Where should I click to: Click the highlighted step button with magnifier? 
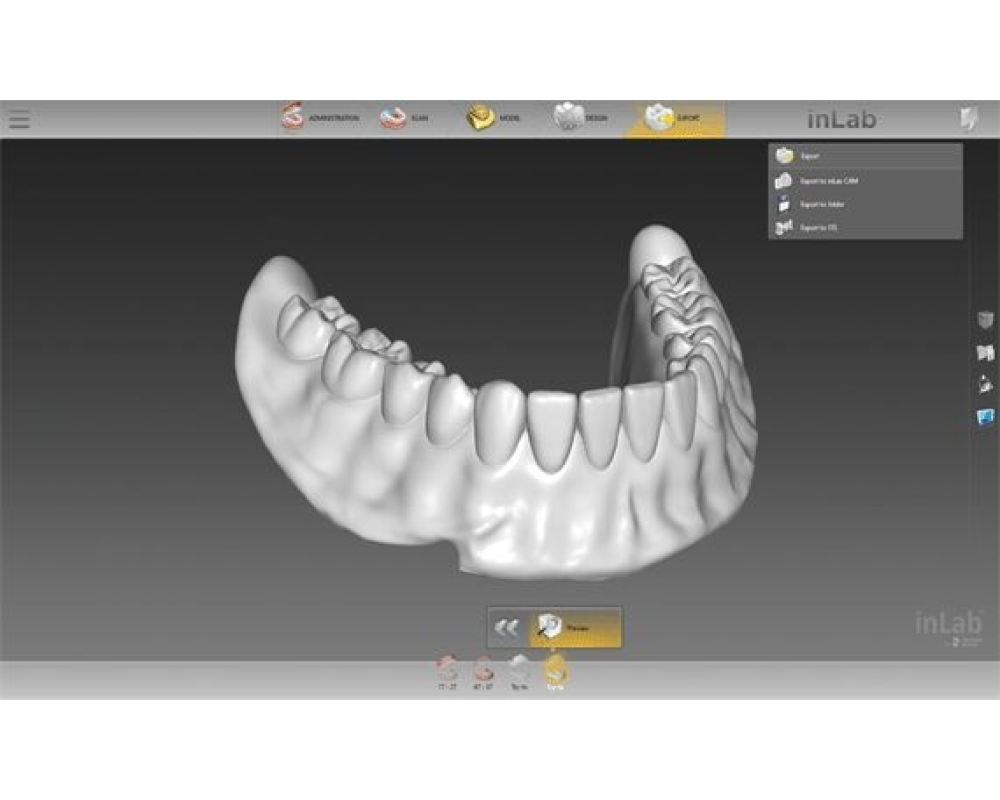pyautogui.click(x=574, y=628)
